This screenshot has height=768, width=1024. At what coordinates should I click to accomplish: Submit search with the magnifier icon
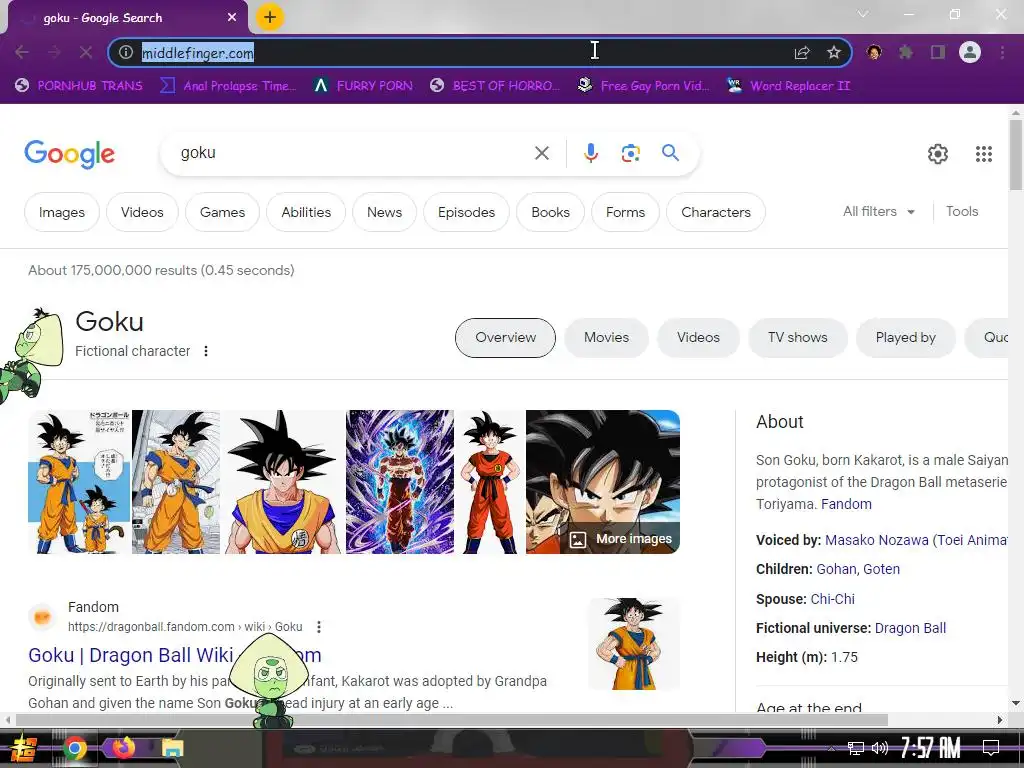[x=670, y=153]
